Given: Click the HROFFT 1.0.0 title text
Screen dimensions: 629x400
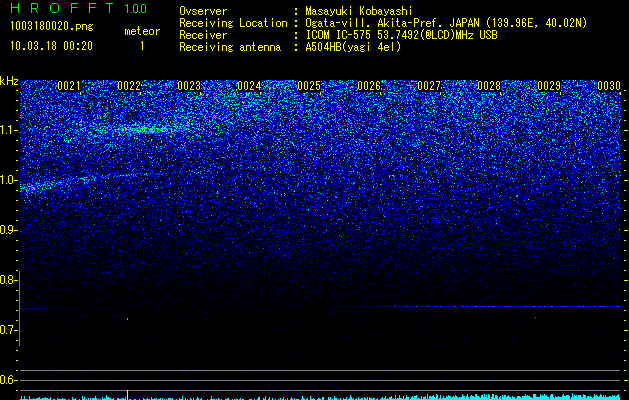Looking at the screenshot, I should click(x=79, y=8).
